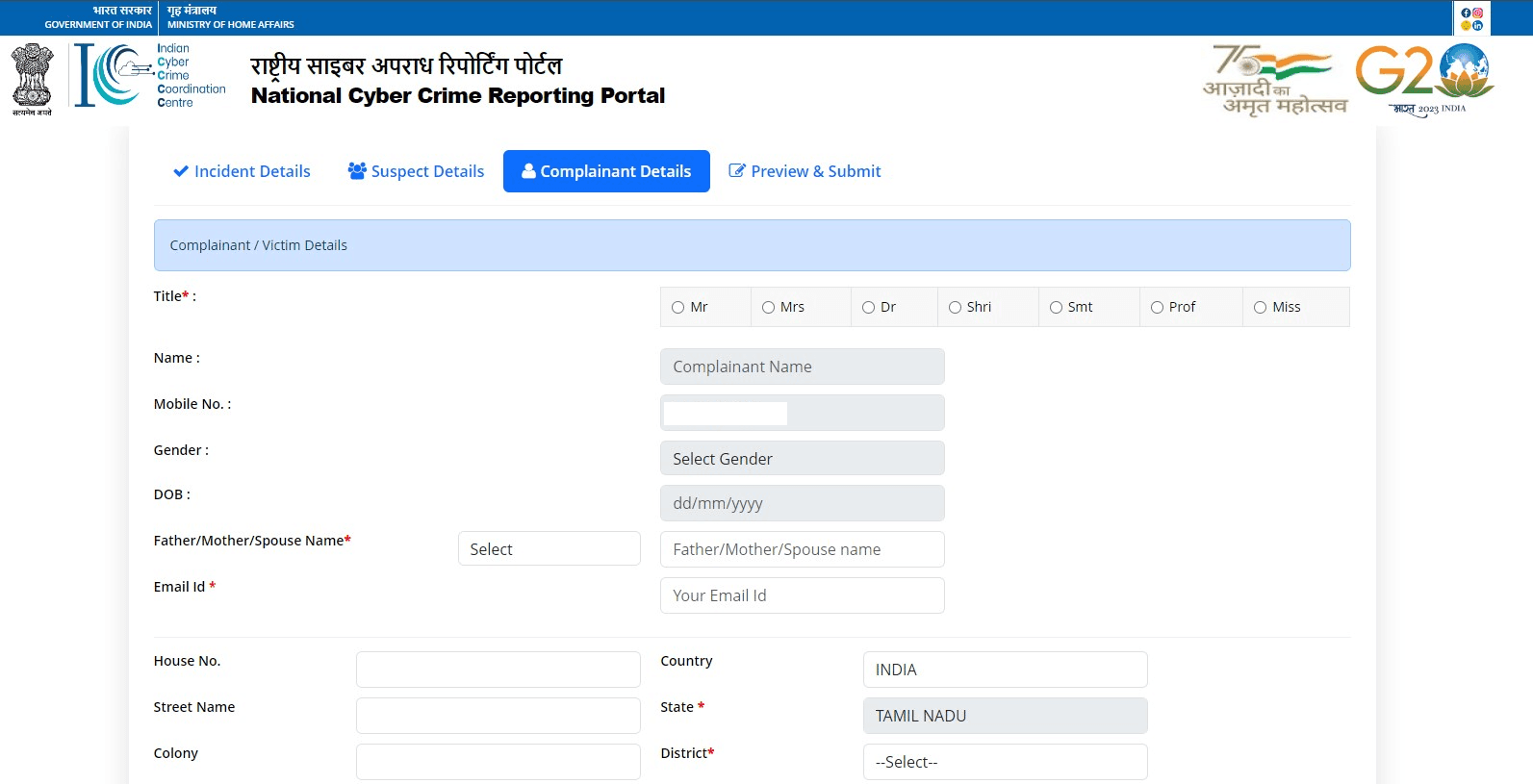Click the Mobile No. field
This screenshot has height=784, width=1533.
point(803,413)
